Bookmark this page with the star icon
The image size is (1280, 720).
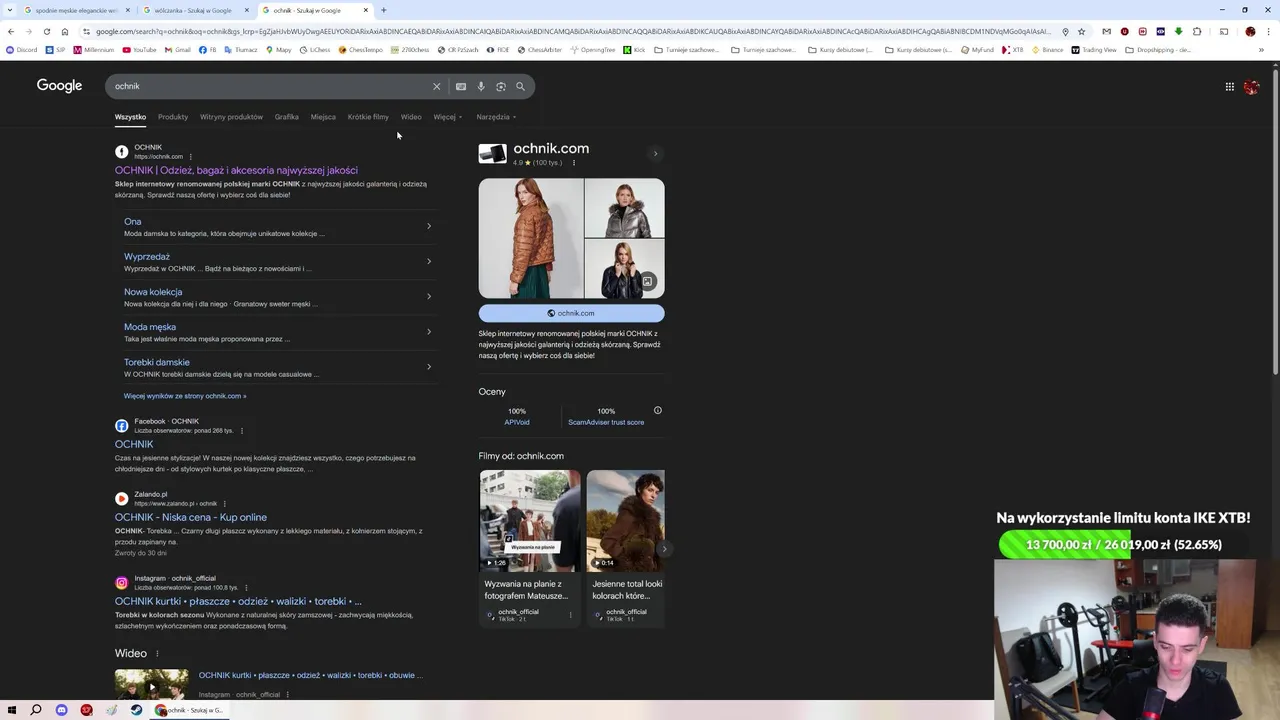pos(1081,31)
